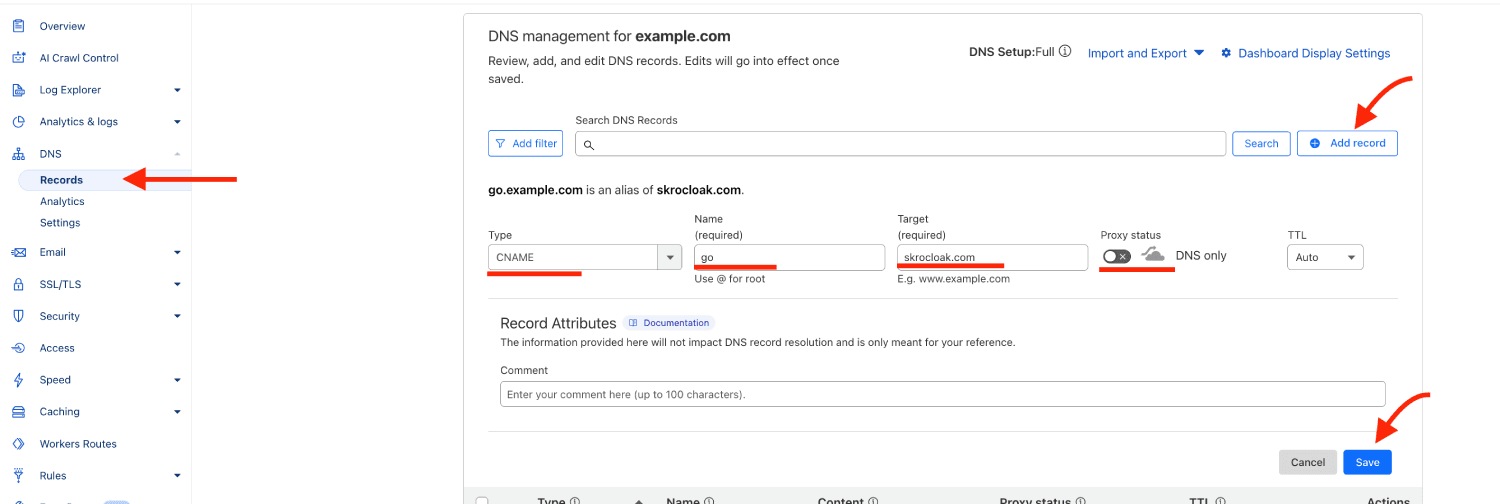Click the magnifier icon in the search box
Screen dimensions: 1500x504
[589, 145]
